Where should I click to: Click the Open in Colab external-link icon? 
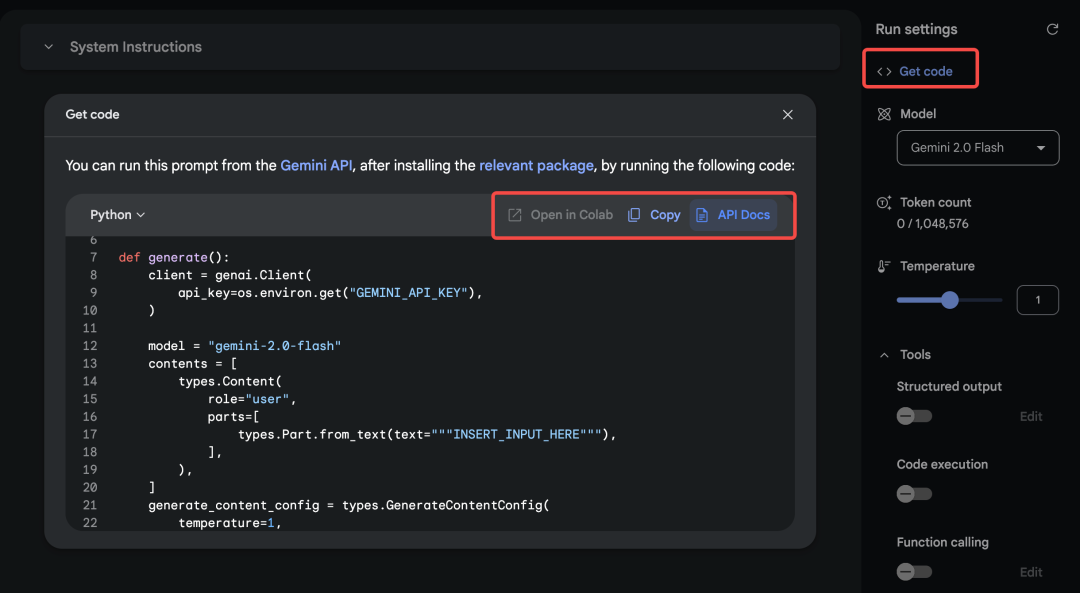pyautogui.click(x=515, y=215)
